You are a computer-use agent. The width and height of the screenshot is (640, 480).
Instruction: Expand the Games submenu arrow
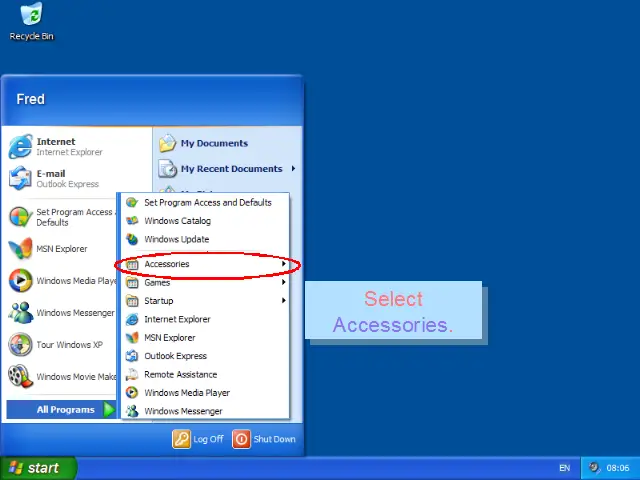[284, 282]
